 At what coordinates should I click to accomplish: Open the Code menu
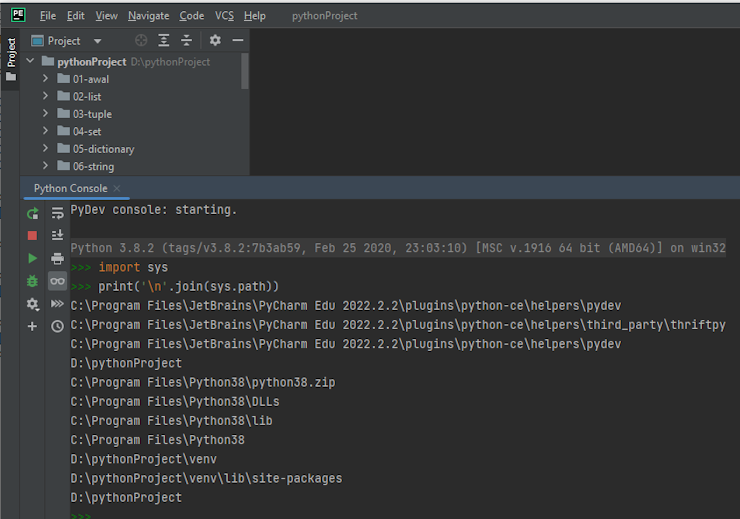(192, 16)
